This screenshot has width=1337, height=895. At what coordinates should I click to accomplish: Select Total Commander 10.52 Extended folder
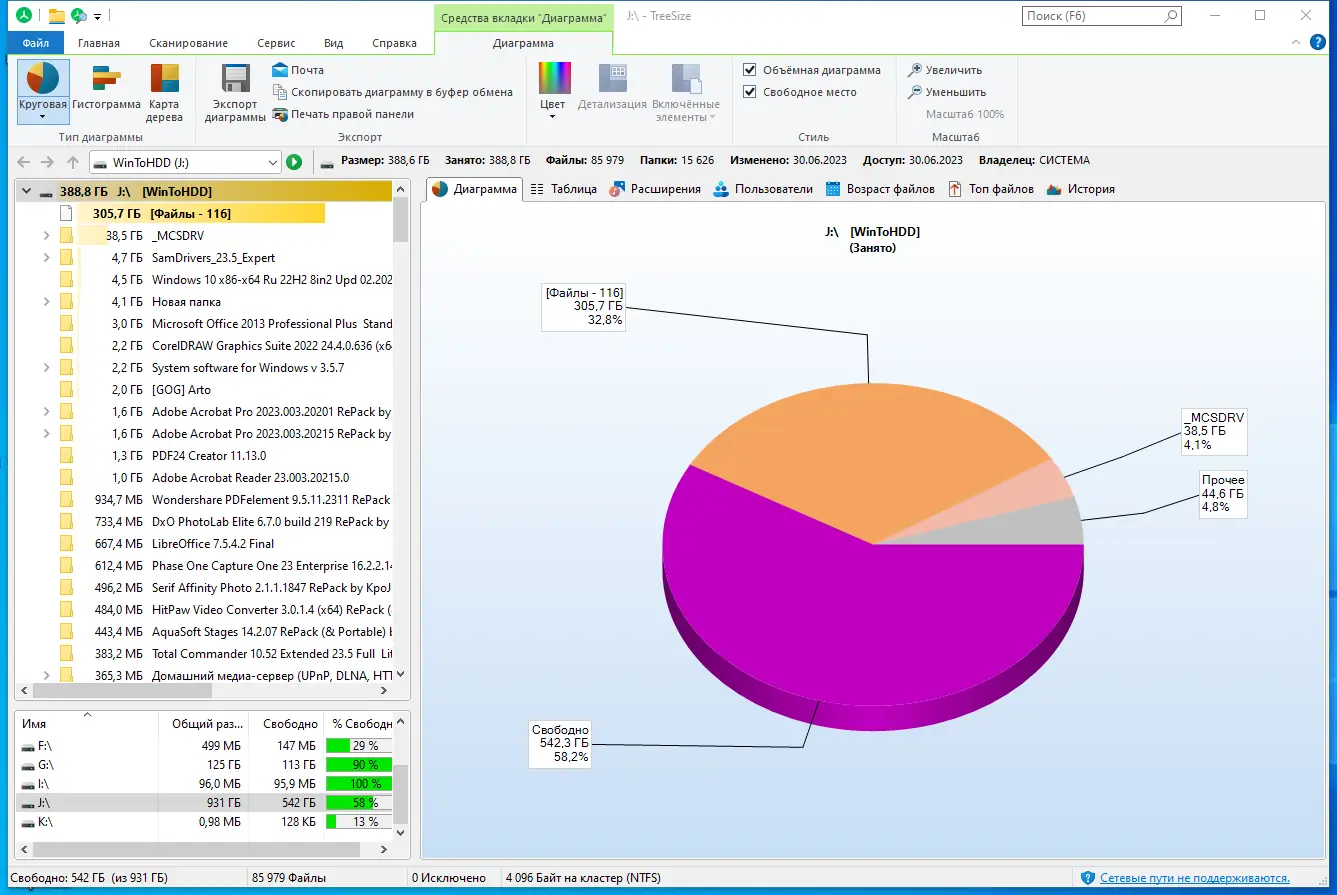click(x=271, y=653)
